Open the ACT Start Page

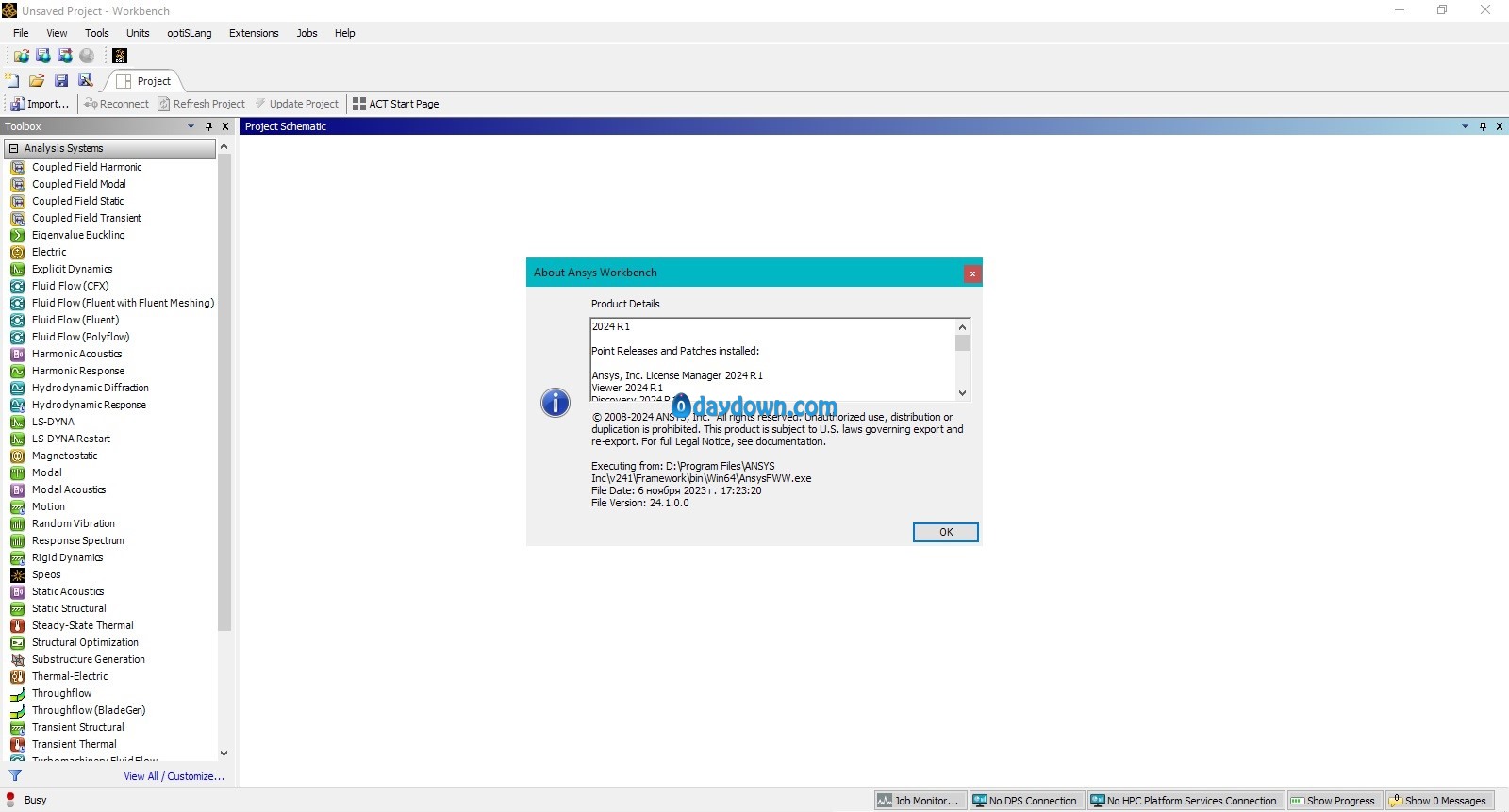396,104
